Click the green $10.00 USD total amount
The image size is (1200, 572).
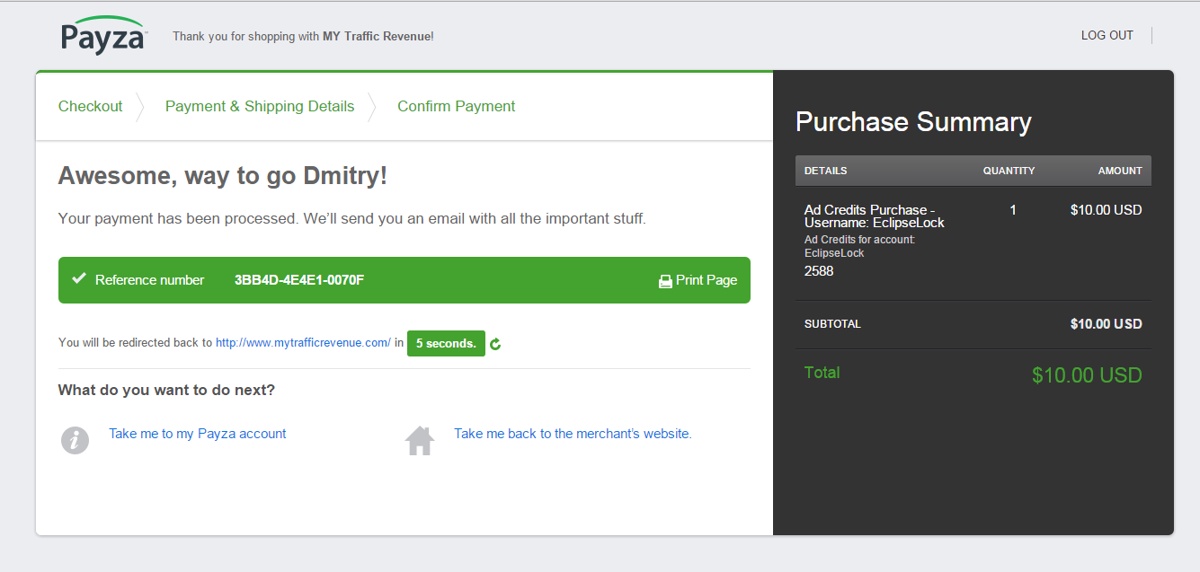point(1087,376)
